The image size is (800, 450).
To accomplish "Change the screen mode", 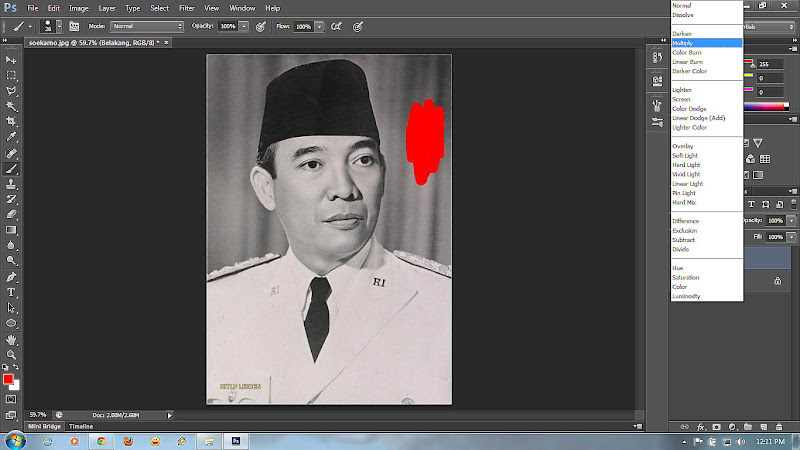I will (11, 415).
